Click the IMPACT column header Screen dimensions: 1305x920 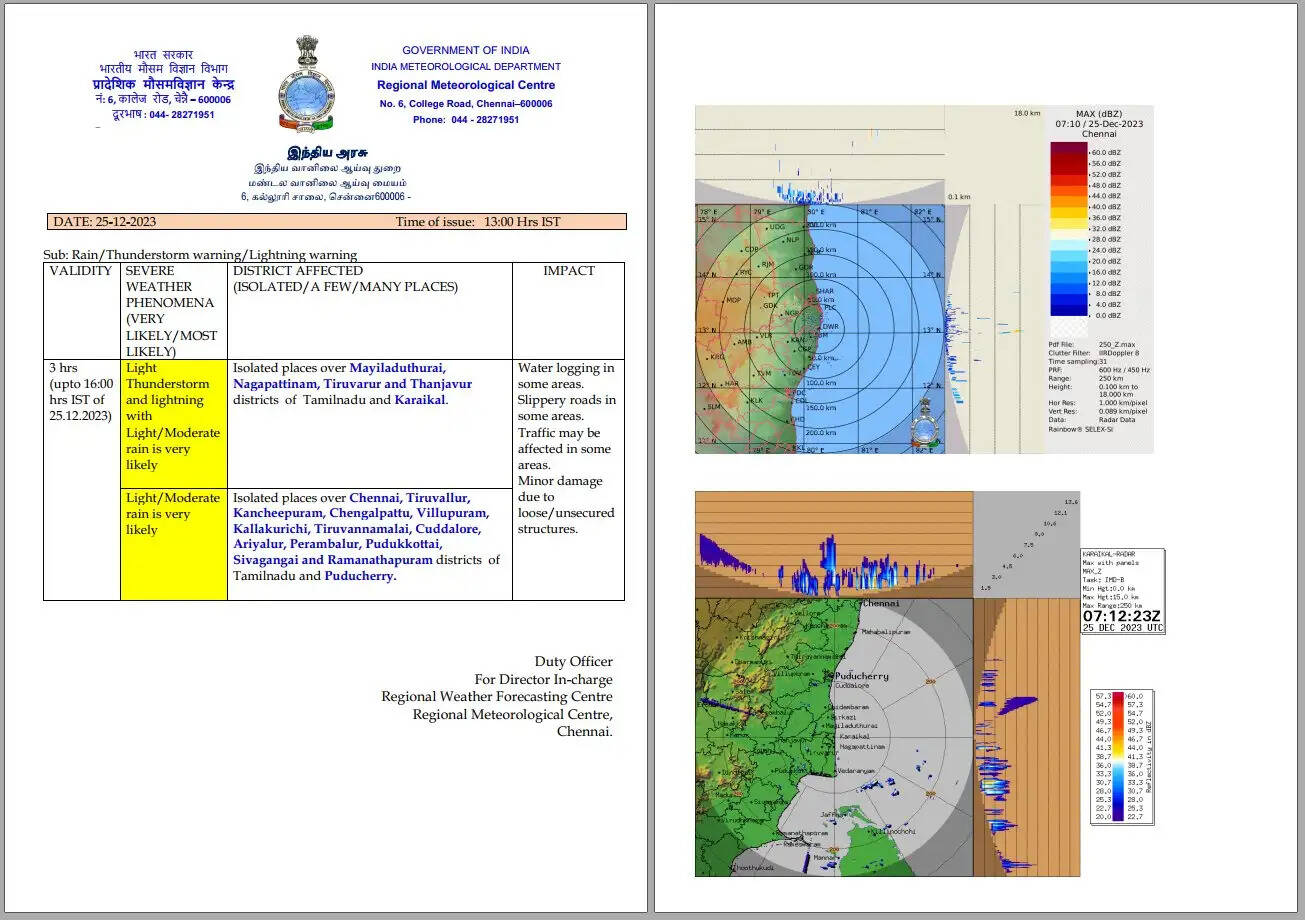click(568, 271)
